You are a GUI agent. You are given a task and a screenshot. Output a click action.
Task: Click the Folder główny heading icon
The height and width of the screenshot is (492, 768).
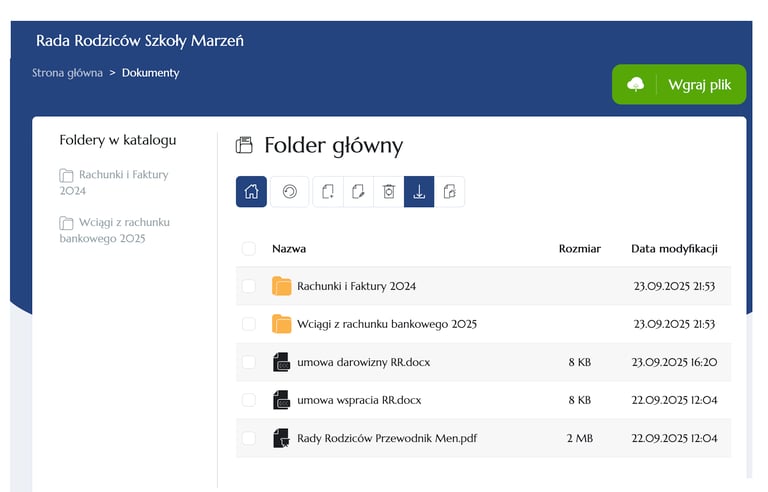[244, 145]
